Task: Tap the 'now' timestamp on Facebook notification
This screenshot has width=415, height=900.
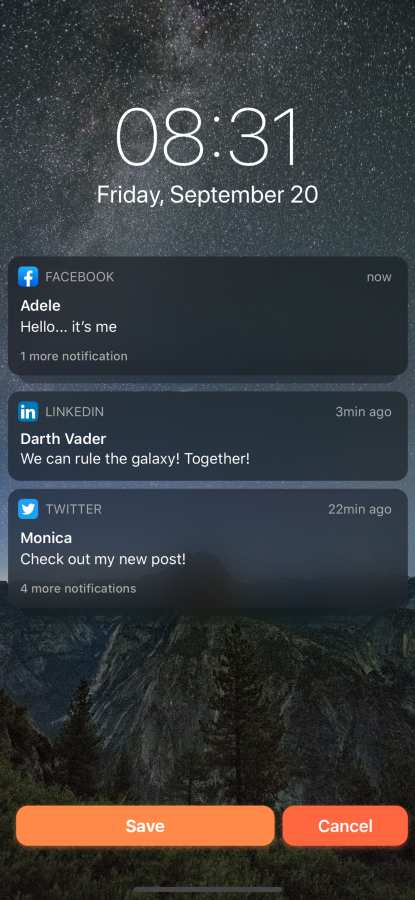Action: [x=379, y=277]
